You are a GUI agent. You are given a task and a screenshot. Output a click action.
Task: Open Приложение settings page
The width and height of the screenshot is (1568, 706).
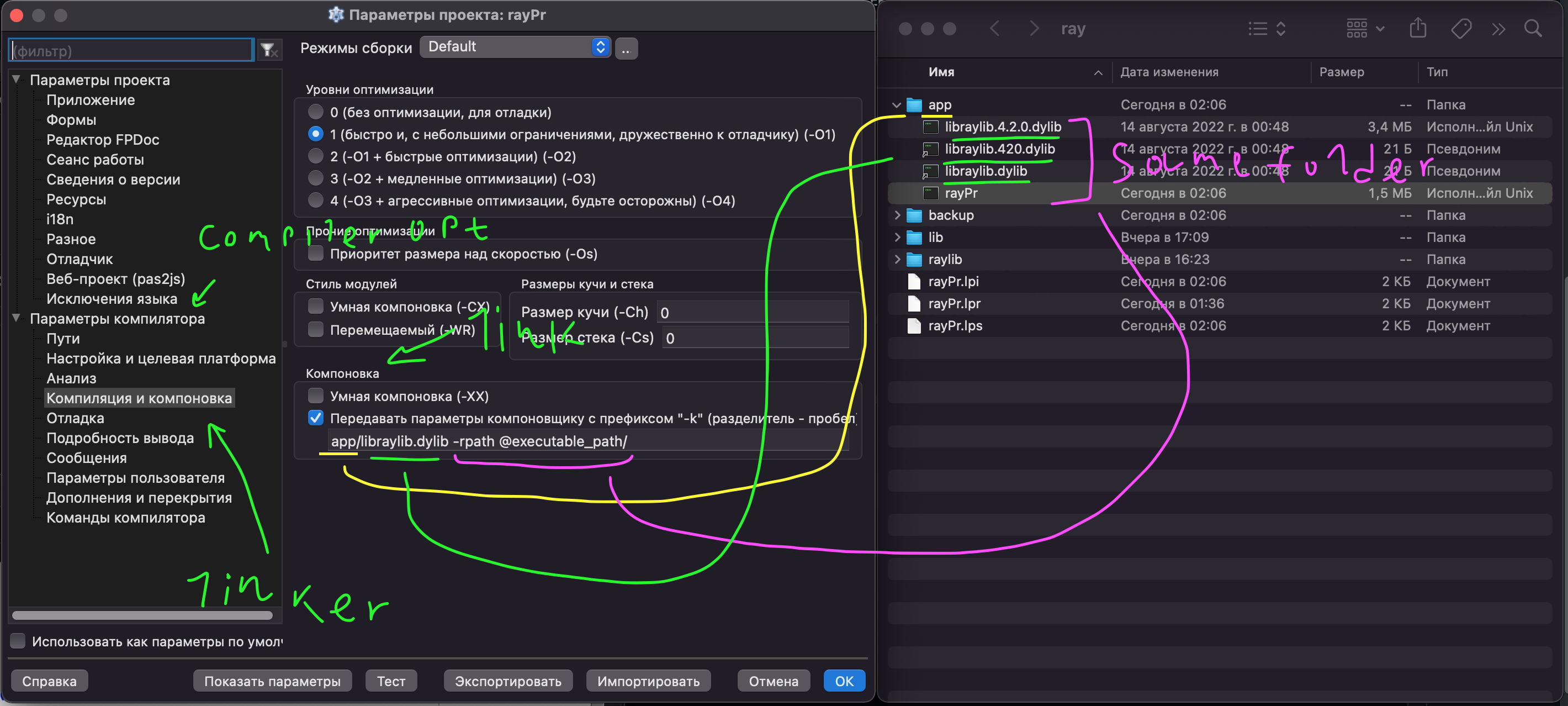(x=91, y=100)
